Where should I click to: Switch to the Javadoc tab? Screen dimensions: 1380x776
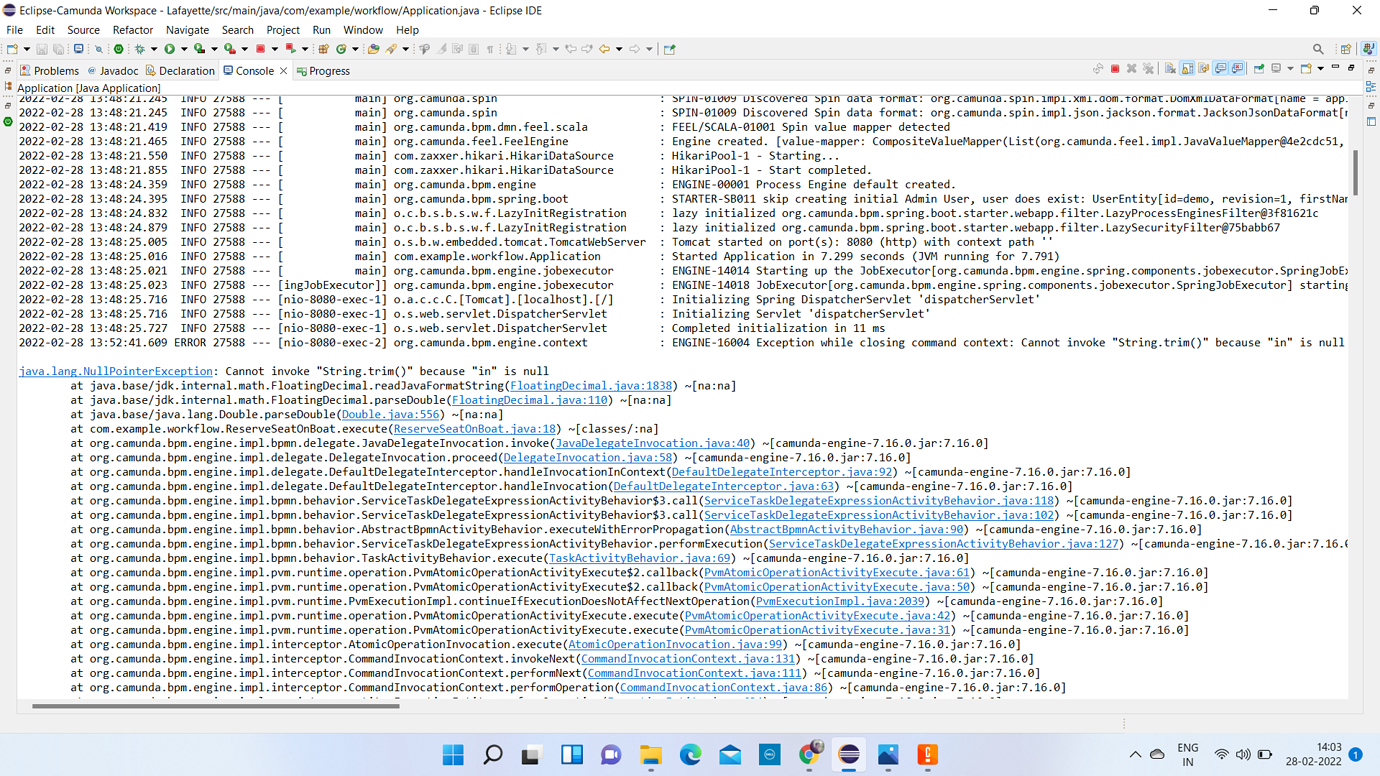[112, 71]
